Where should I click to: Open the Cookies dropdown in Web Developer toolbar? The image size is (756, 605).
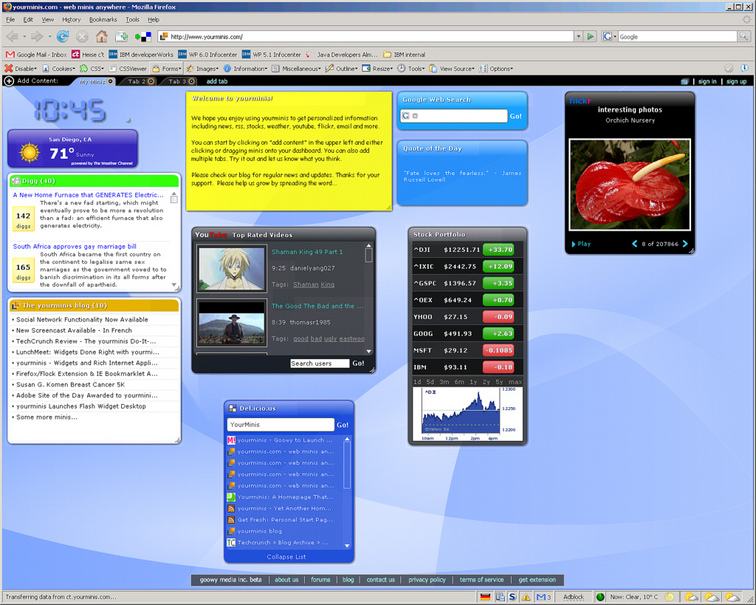pos(58,68)
